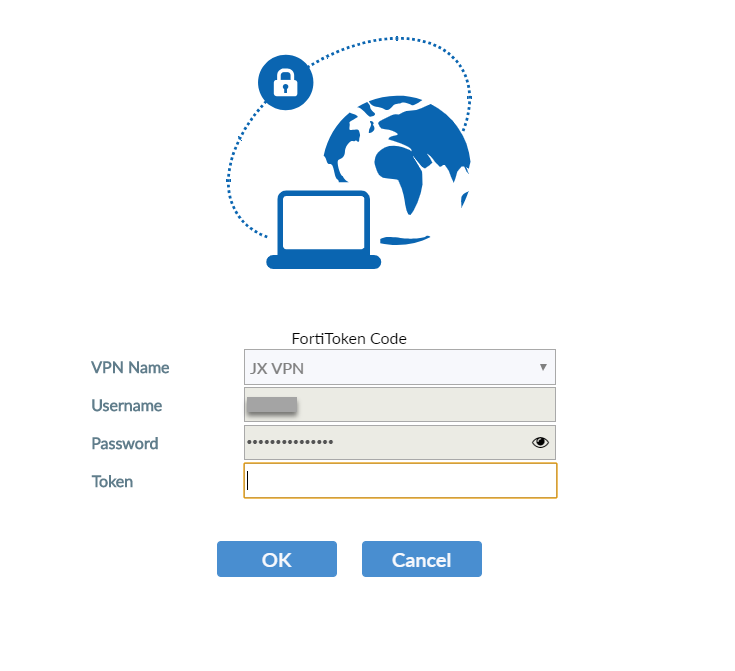The width and height of the screenshot is (735, 671).
Task: Click the Token label
Action: click(x=112, y=482)
